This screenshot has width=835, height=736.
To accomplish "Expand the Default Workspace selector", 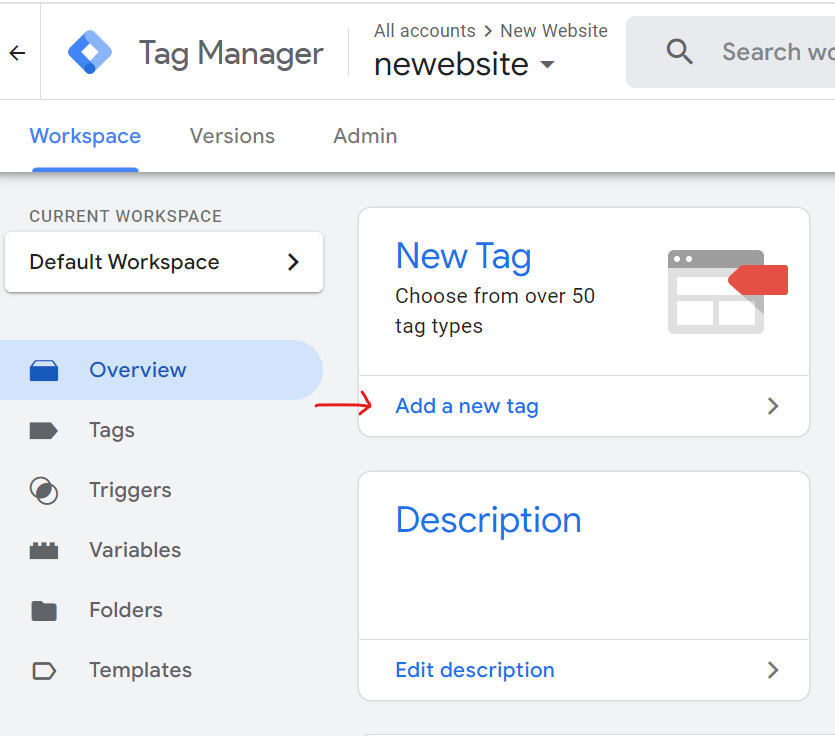I will [x=164, y=262].
